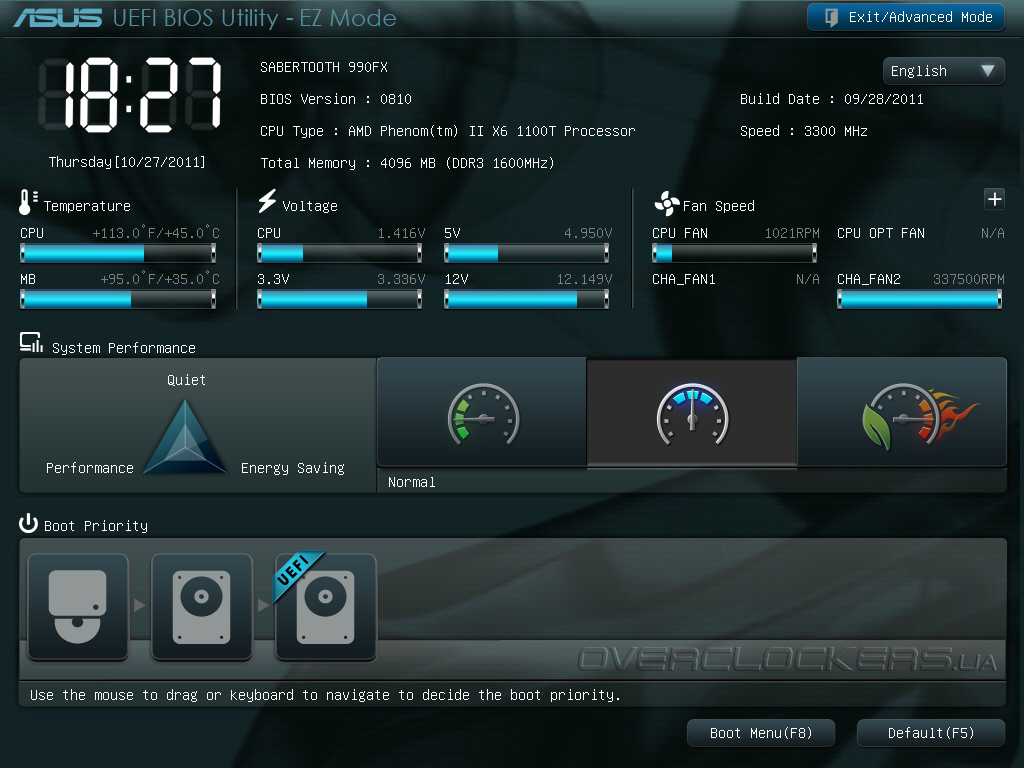This screenshot has width=1024, height=768.
Task: Click the Speed : 3300 MHz text
Action: click(804, 131)
